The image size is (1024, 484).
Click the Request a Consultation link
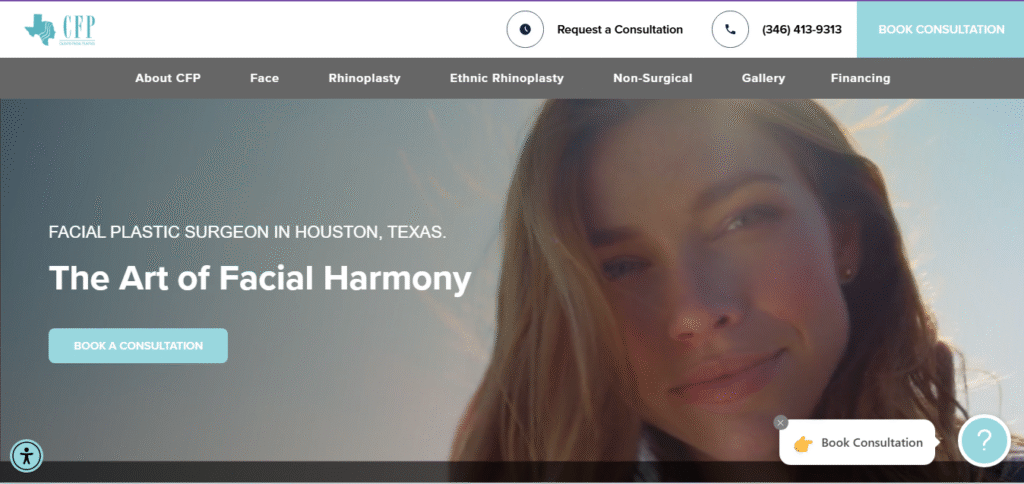[x=619, y=30]
